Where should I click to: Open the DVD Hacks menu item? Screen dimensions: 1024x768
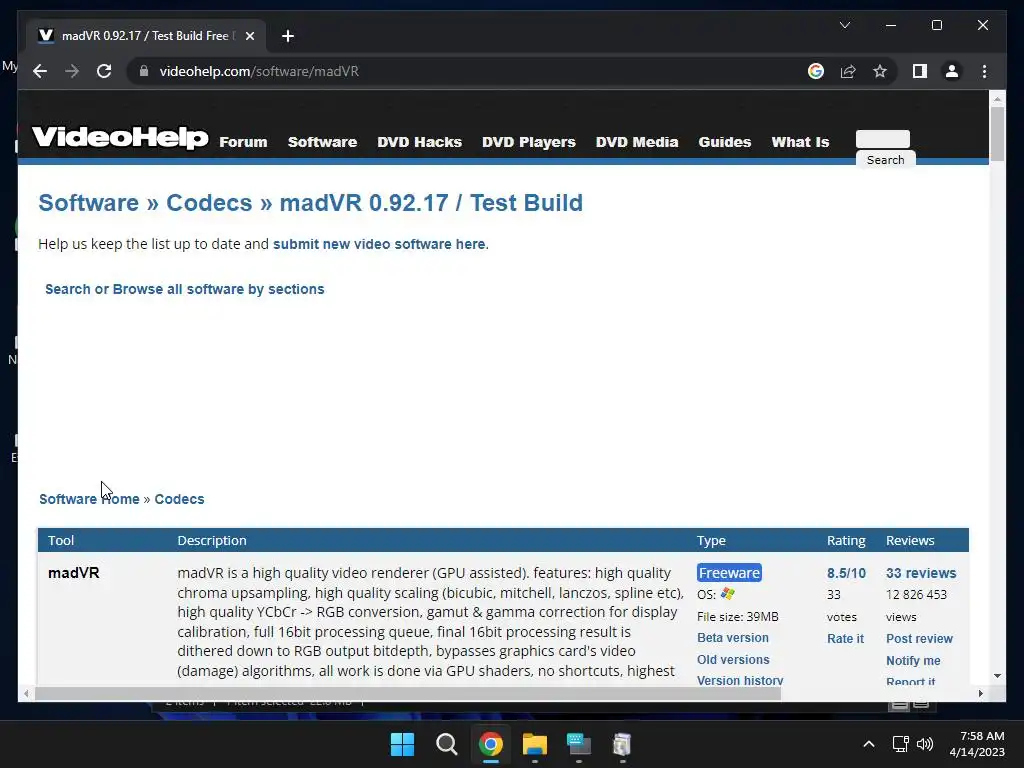tap(419, 142)
